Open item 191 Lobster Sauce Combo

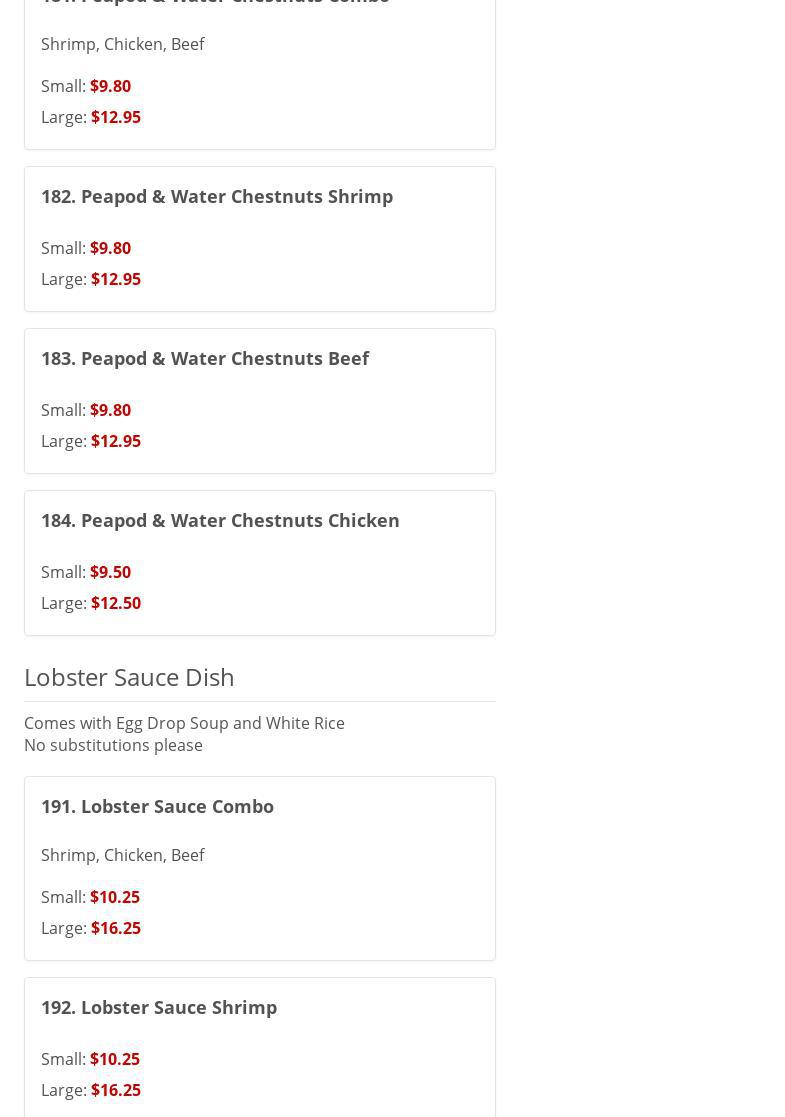pos(157,806)
